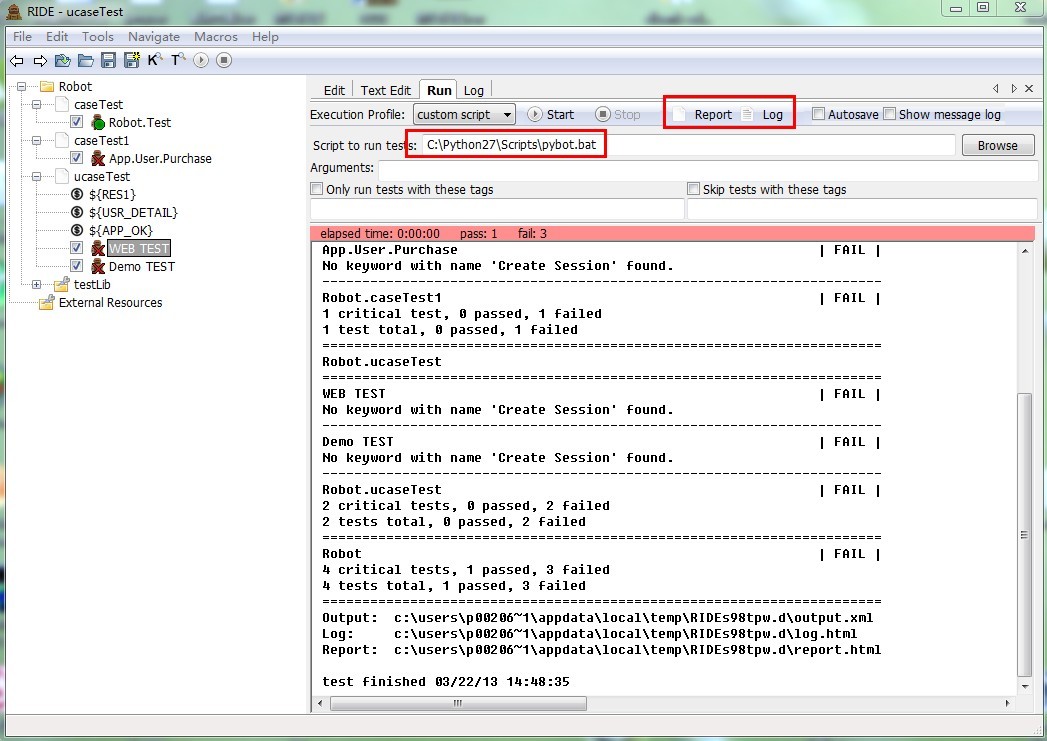The height and width of the screenshot is (741, 1047).
Task: Open Search Keywords with the K icon
Action: (x=155, y=60)
